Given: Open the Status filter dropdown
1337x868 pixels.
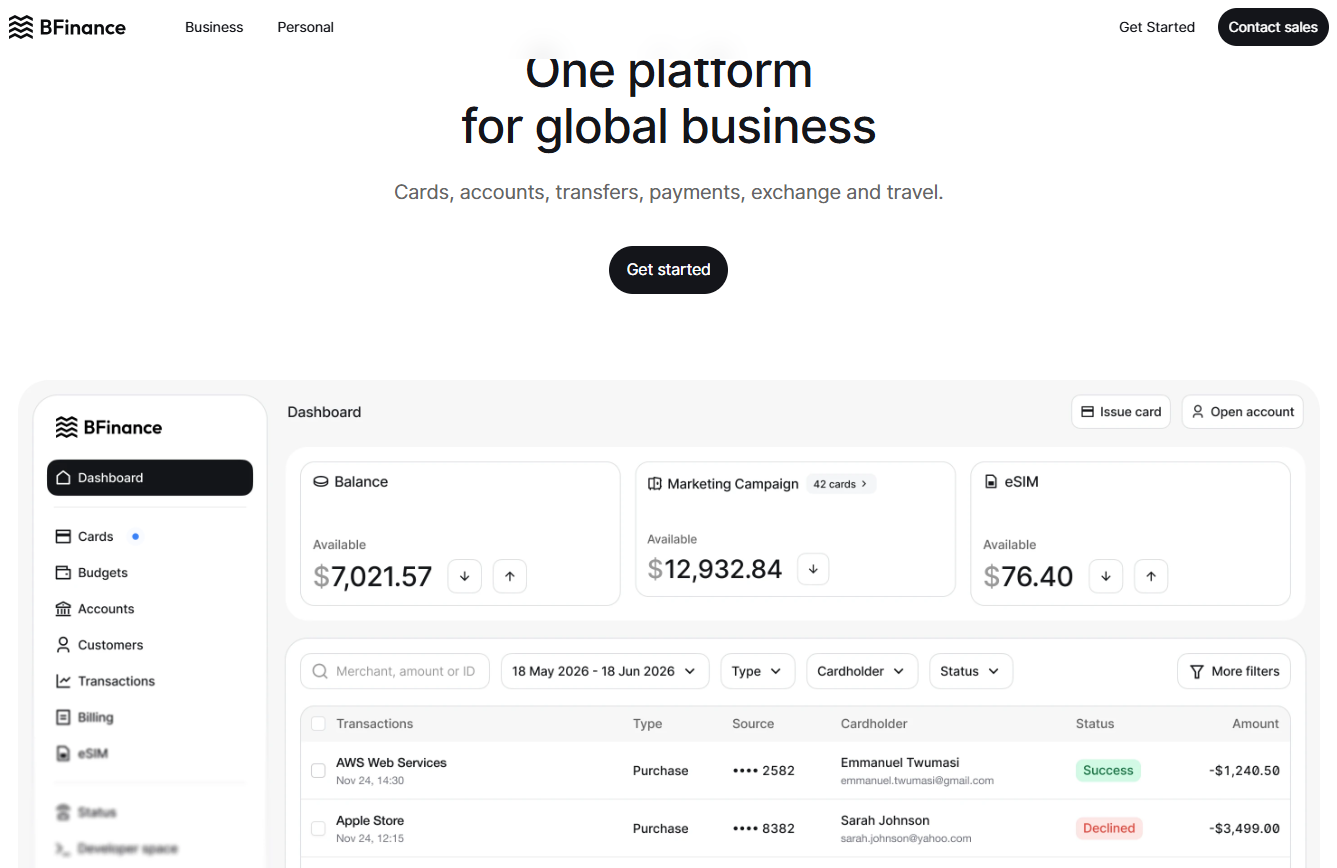Looking at the screenshot, I should tap(971, 671).
